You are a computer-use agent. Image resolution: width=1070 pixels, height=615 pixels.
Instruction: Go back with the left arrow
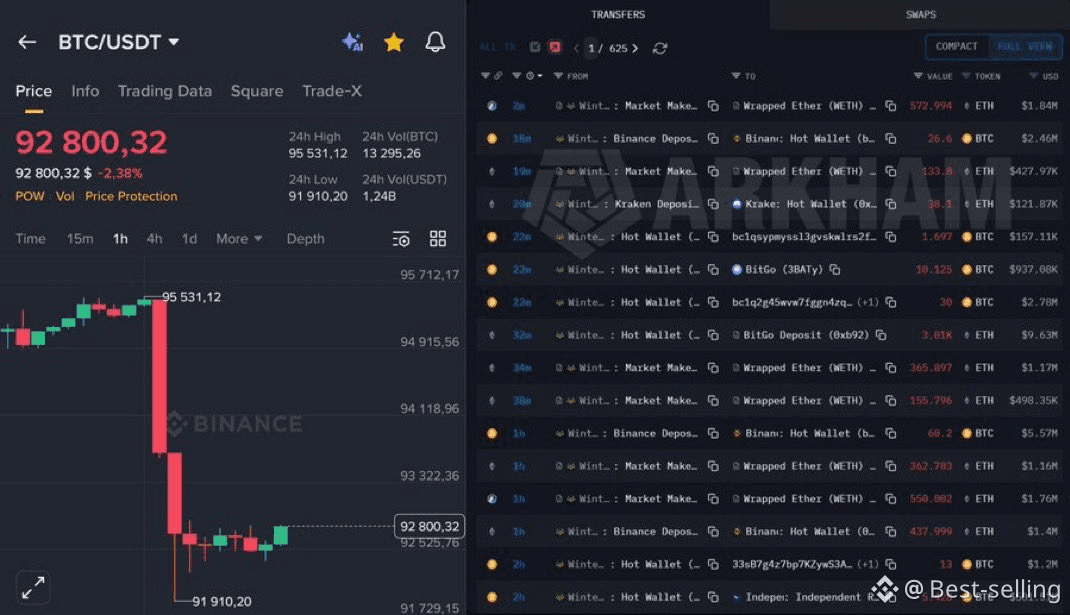coord(27,42)
